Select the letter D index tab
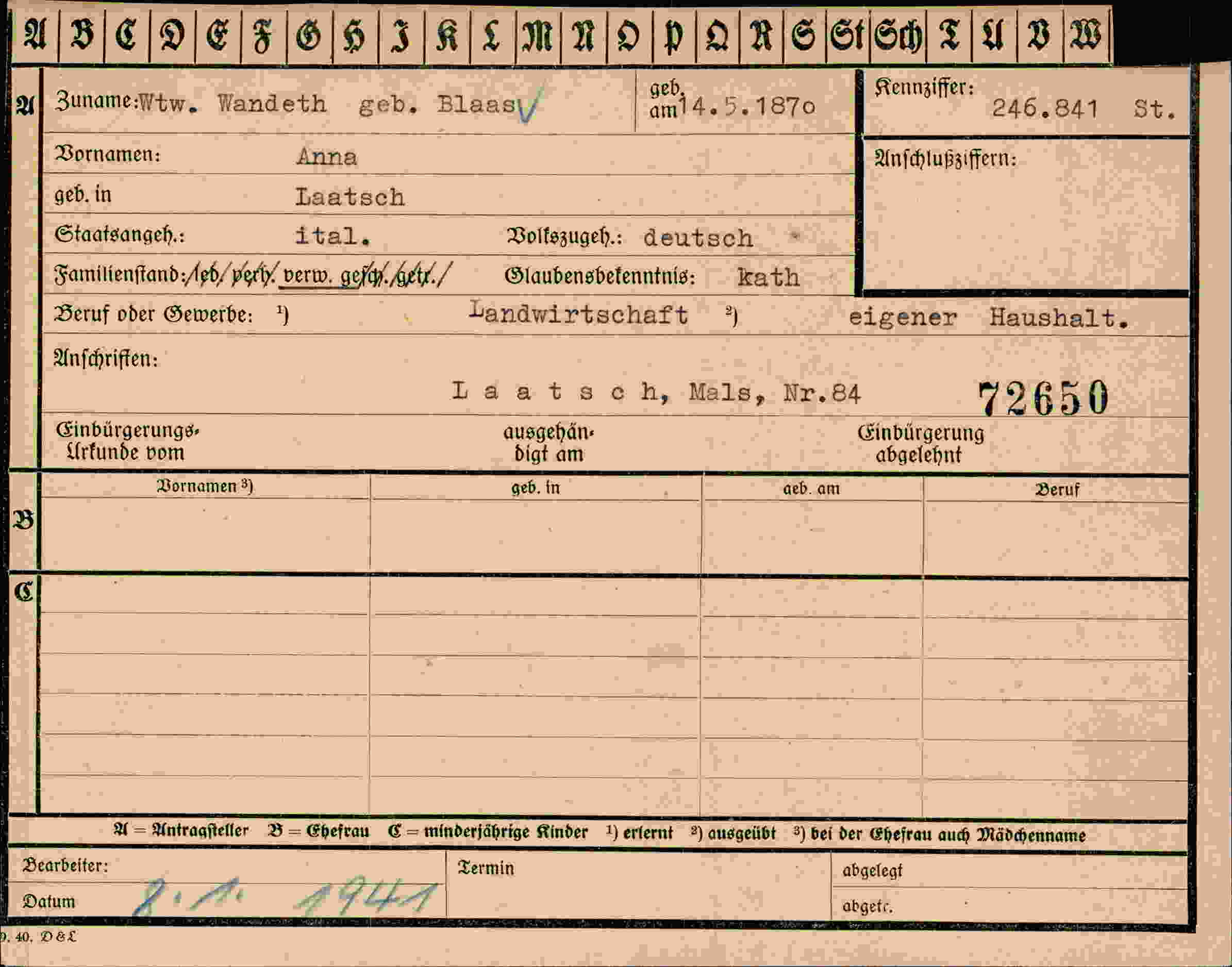Viewport: 1232px width, 967px height. (172, 35)
